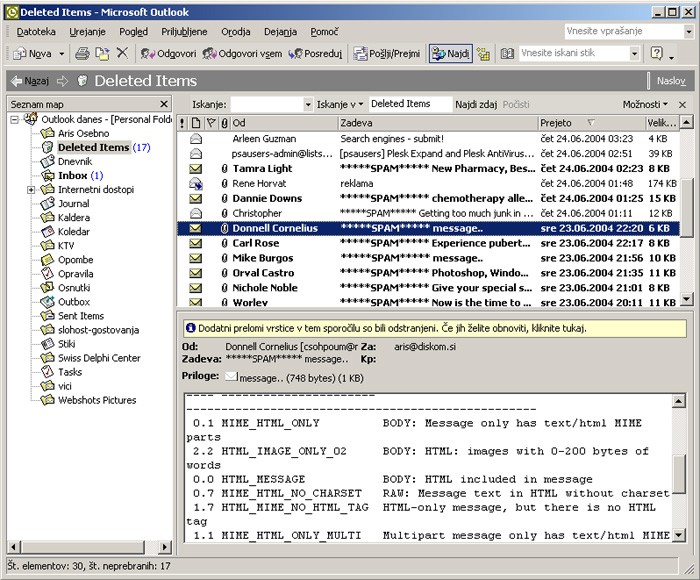Screen dimensions: 700x580
Task: Select the Inbox folder in the tree
Action: (72, 176)
